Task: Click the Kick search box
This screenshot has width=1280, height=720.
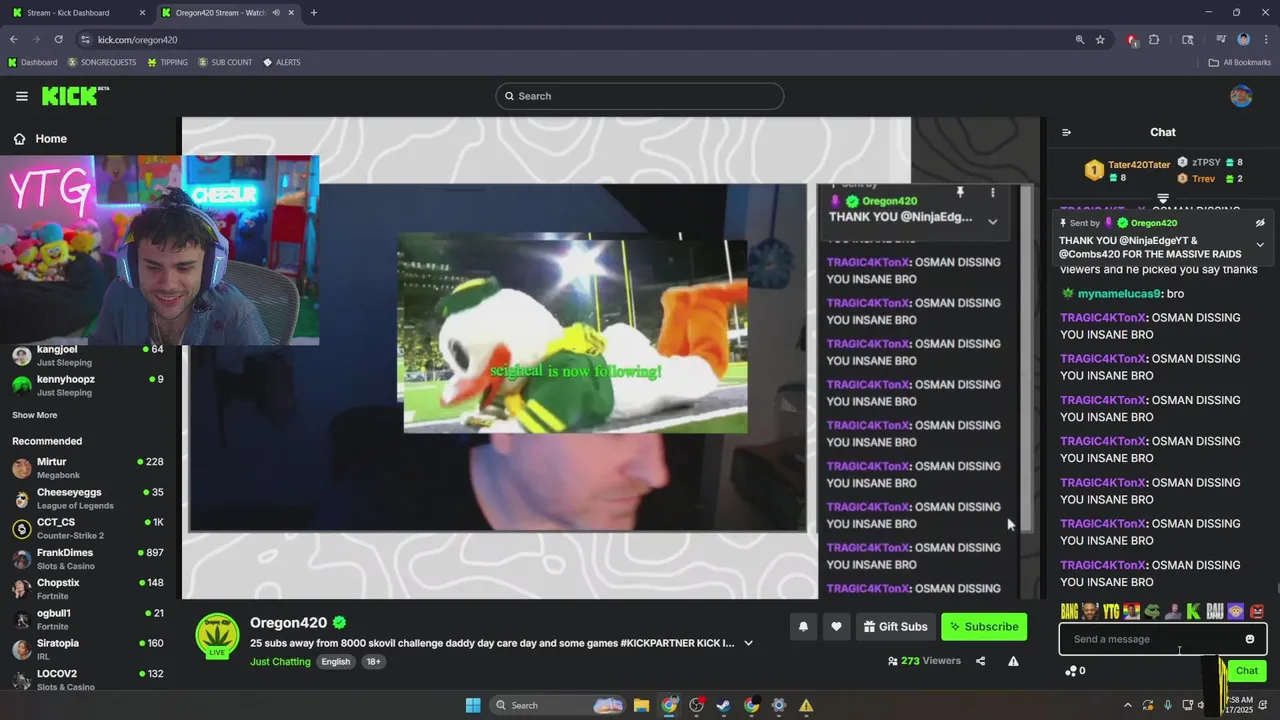Action: [x=640, y=96]
